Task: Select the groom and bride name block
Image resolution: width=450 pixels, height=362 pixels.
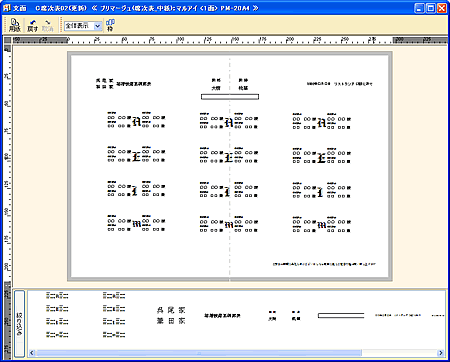Action: tap(230, 84)
